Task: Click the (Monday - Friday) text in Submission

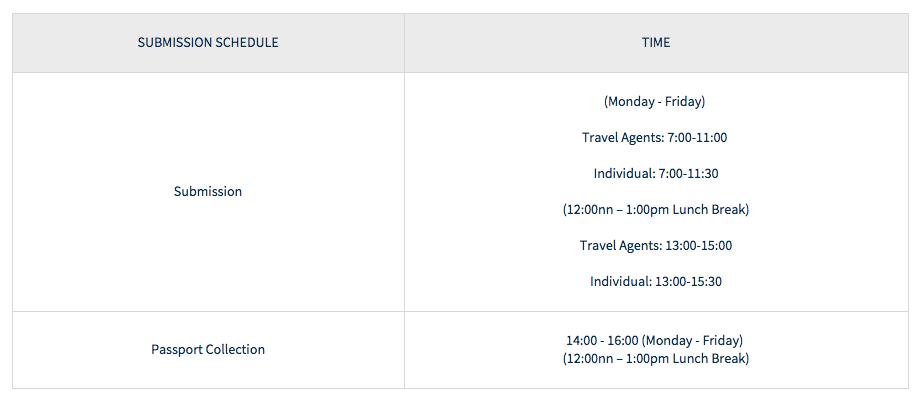Action: pos(654,102)
